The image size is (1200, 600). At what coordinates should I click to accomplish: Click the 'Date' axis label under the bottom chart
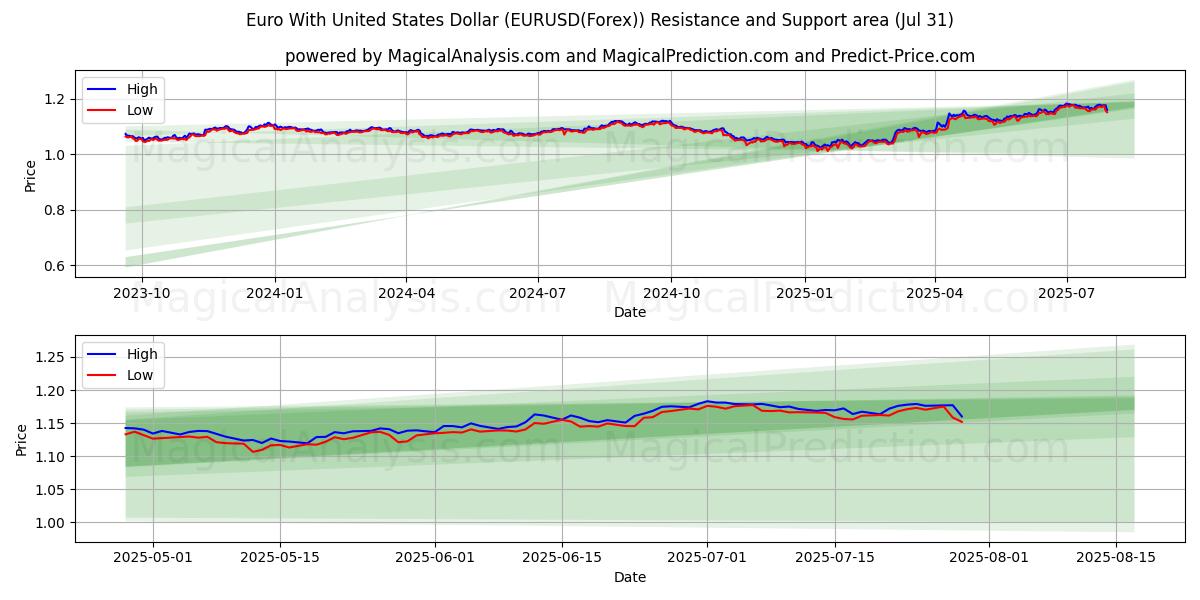630,577
